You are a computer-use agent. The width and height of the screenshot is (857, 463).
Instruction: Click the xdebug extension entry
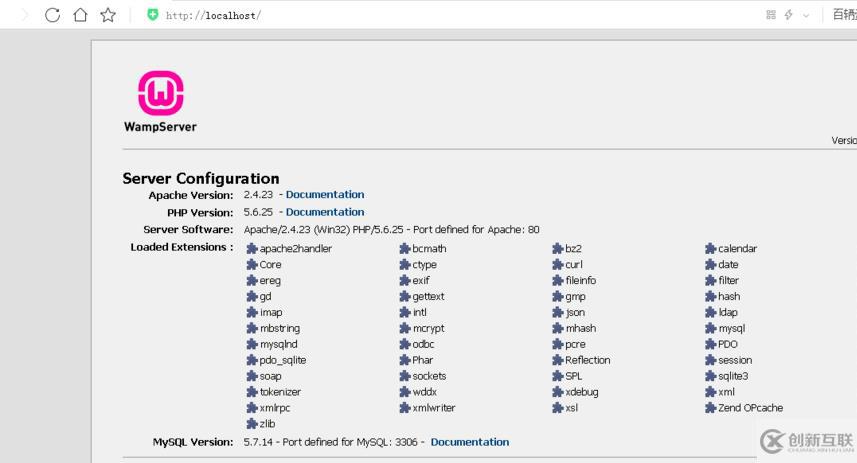tap(581, 392)
